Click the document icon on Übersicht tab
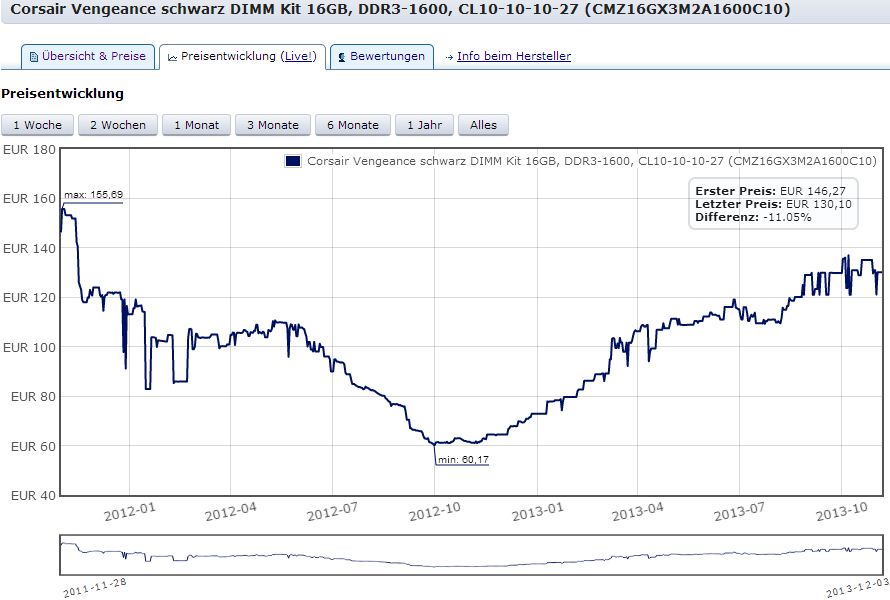The width and height of the screenshot is (890, 600). (33, 57)
